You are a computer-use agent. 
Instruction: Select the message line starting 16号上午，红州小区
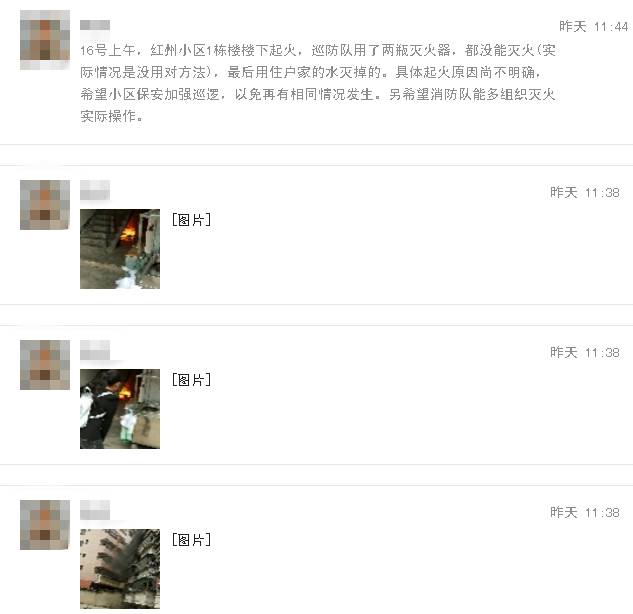318,50
